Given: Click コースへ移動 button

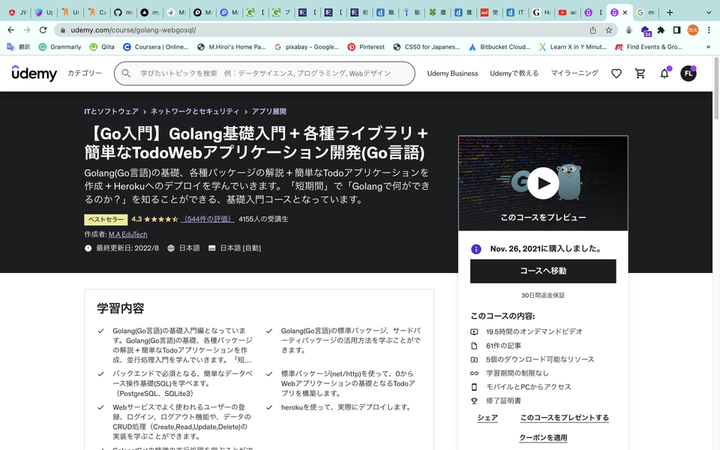Looking at the screenshot, I should tap(543, 271).
